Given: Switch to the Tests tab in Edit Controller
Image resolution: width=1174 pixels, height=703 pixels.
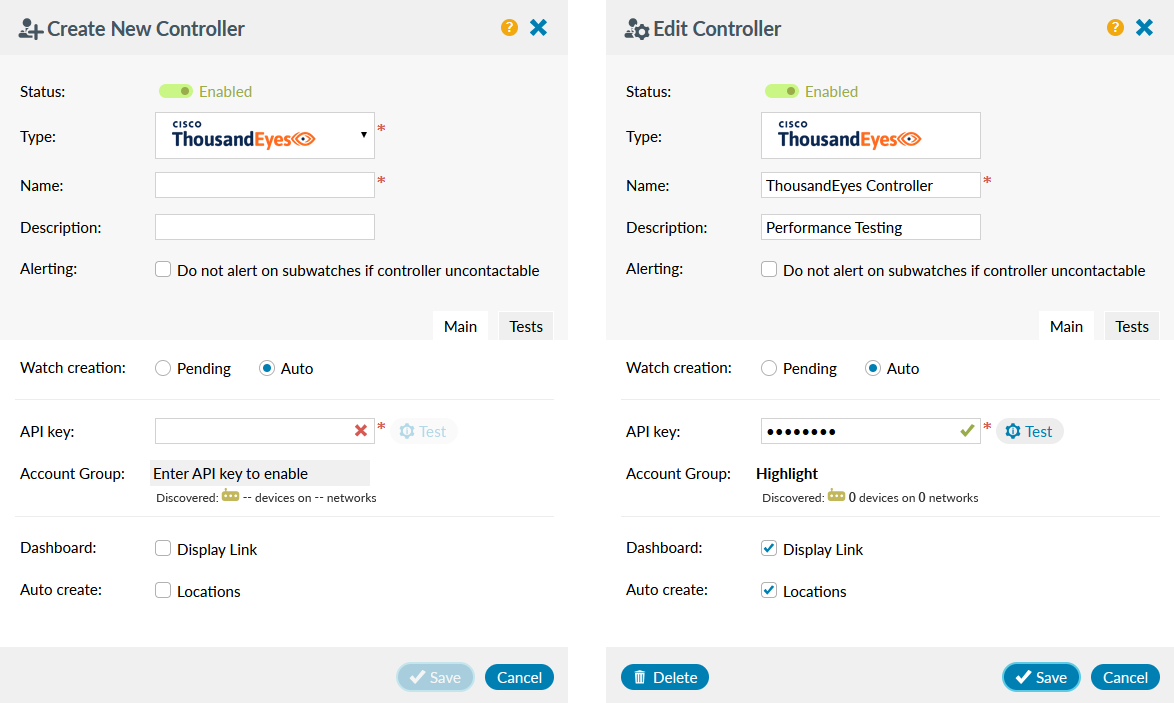Looking at the screenshot, I should coord(1131,326).
